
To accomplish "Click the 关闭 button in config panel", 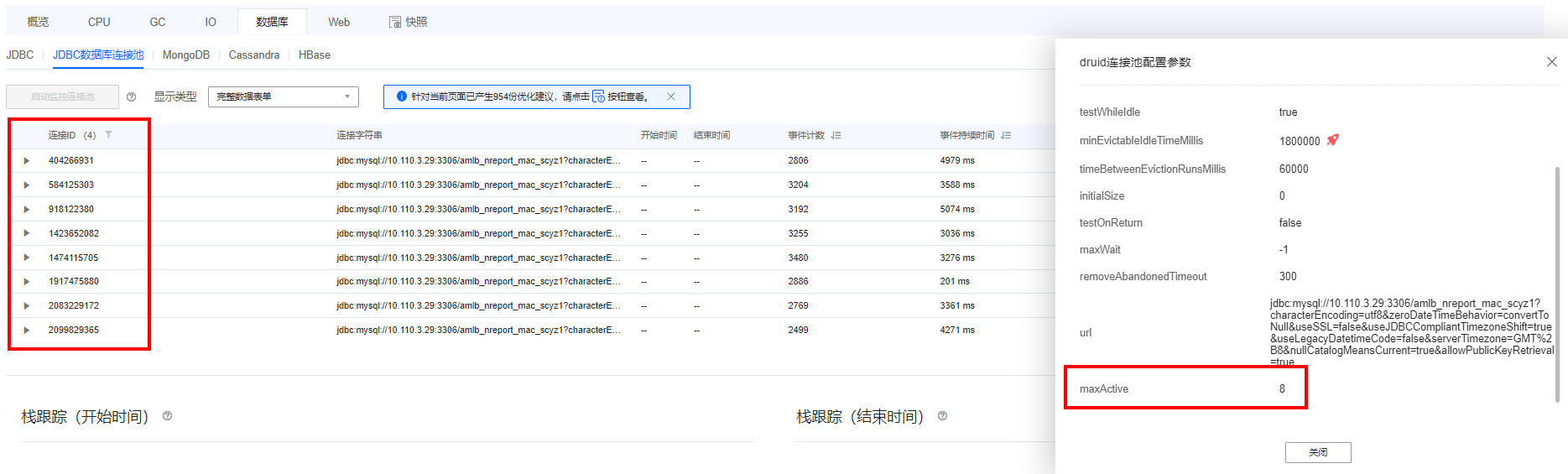I will point(1317,452).
